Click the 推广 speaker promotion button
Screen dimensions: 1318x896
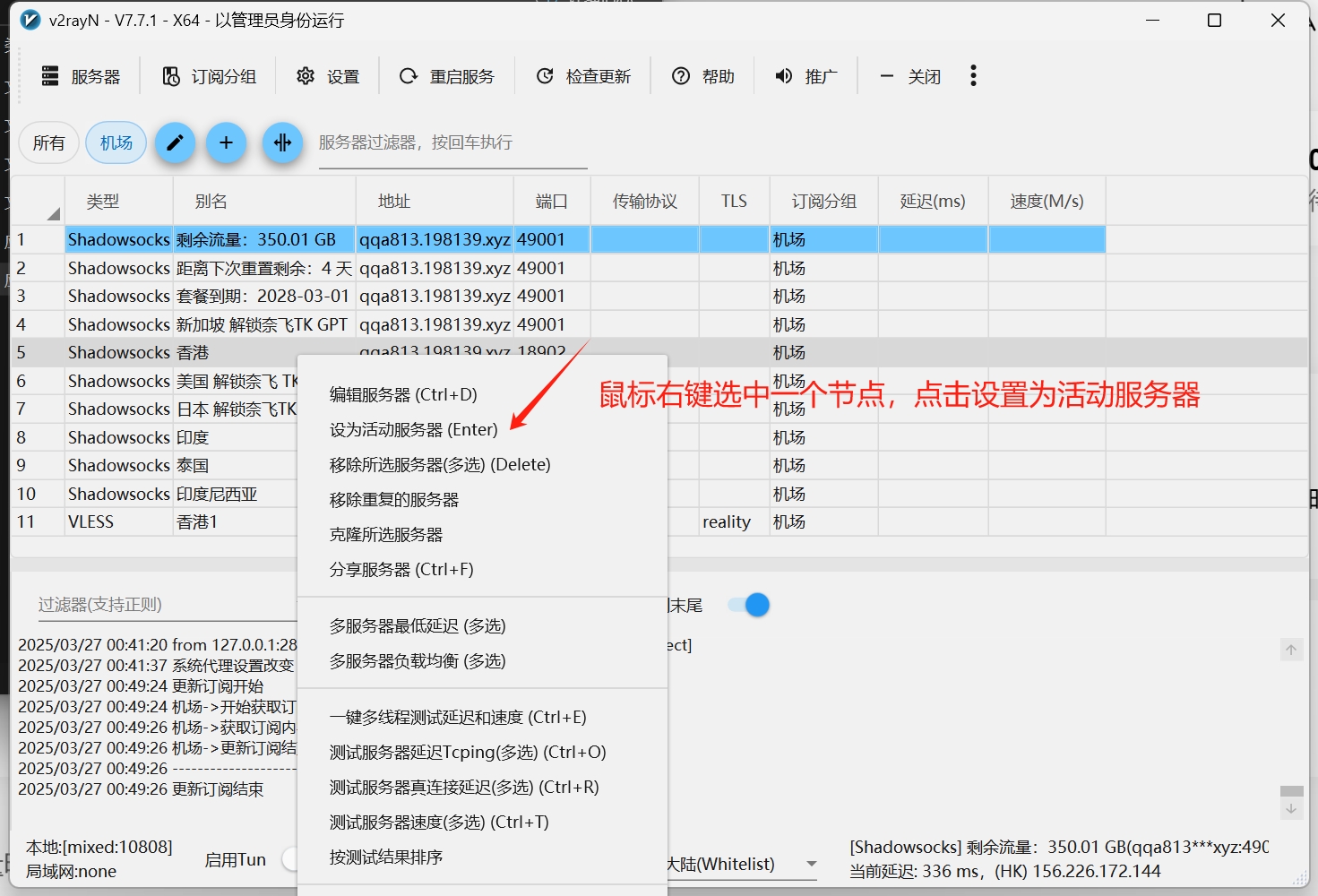pyautogui.click(x=805, y=77)
